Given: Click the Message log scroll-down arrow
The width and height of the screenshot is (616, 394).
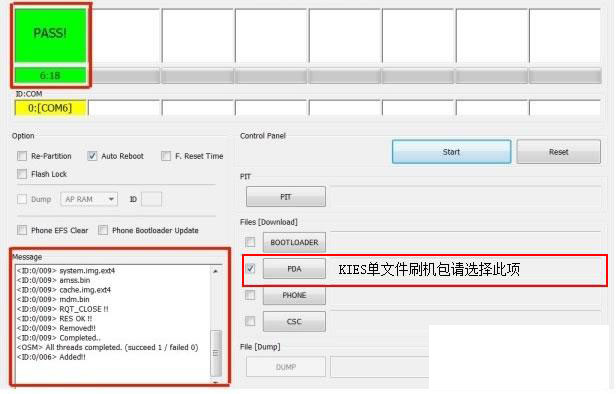Looking at the screenshot, I should [216, 381].
